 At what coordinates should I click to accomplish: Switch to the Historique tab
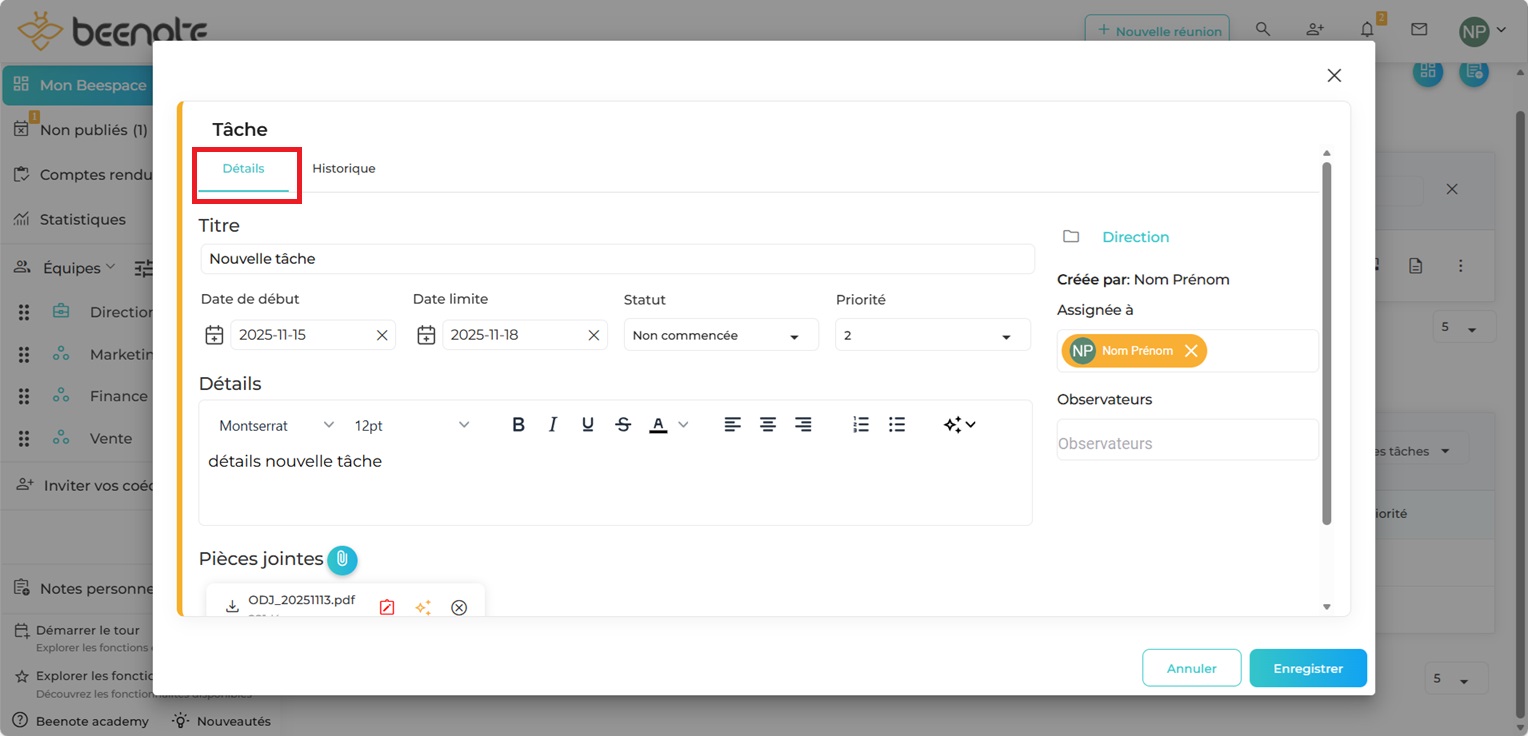point(343,169)
